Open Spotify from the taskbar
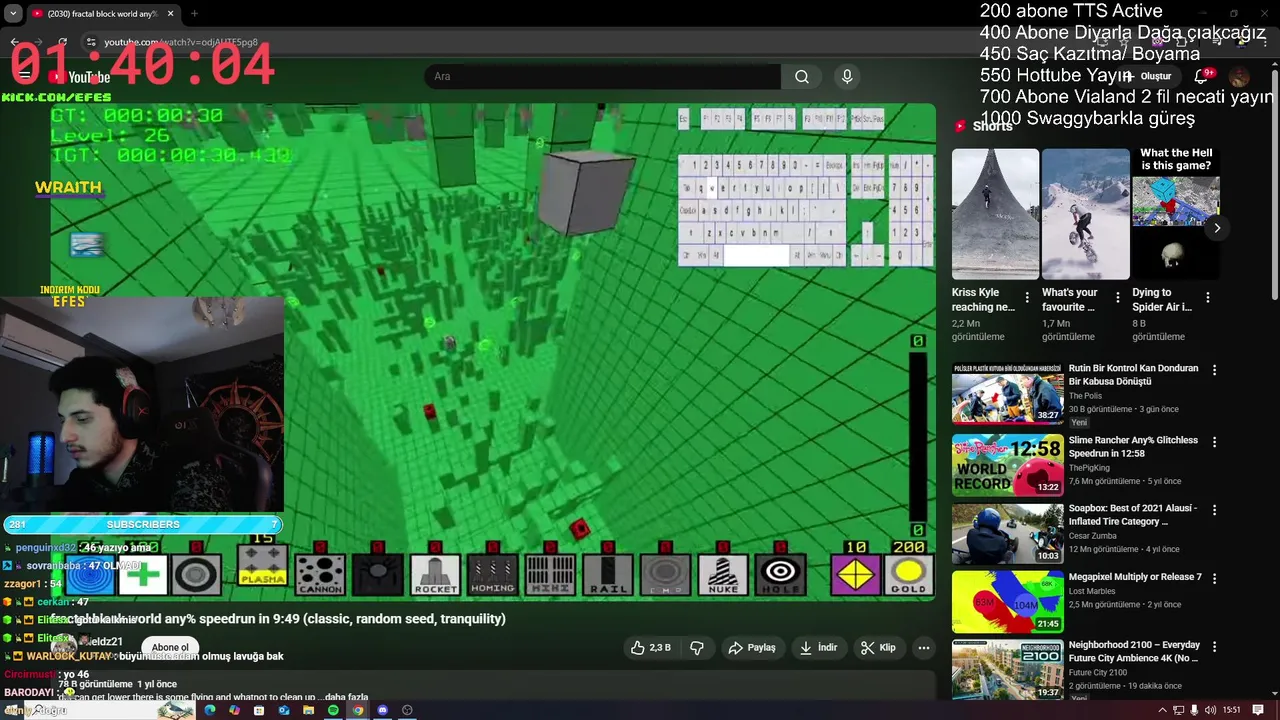 point(333,710)
